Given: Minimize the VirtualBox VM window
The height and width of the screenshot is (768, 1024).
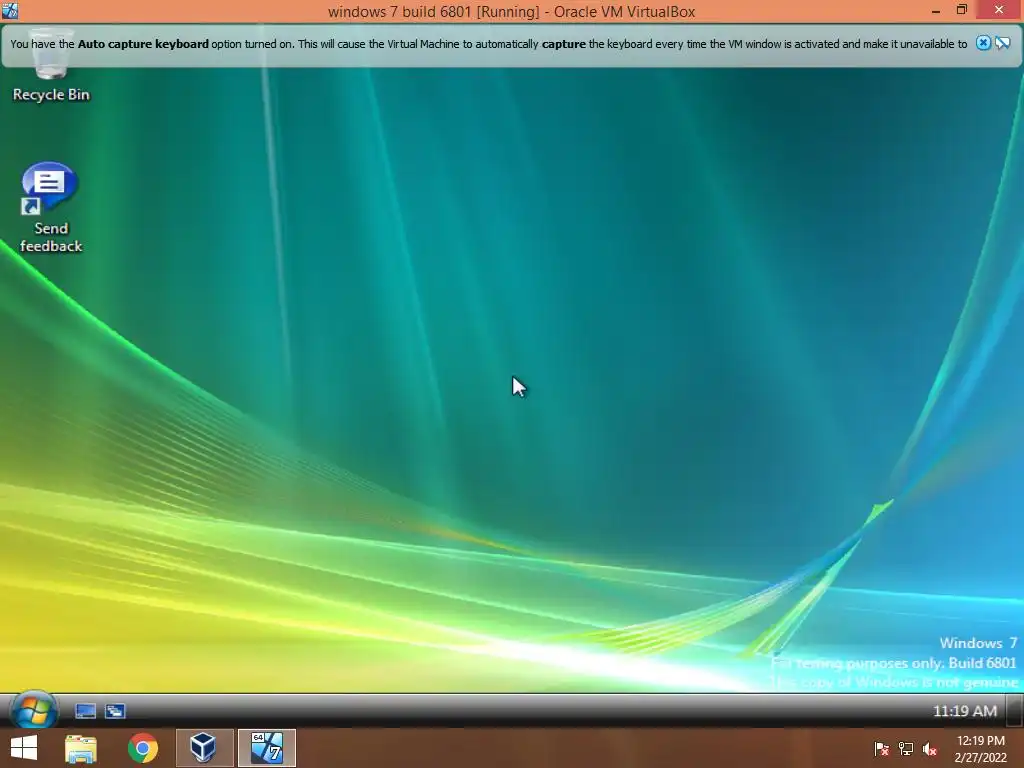Looking at the screenshot, I should pos(936,10).
